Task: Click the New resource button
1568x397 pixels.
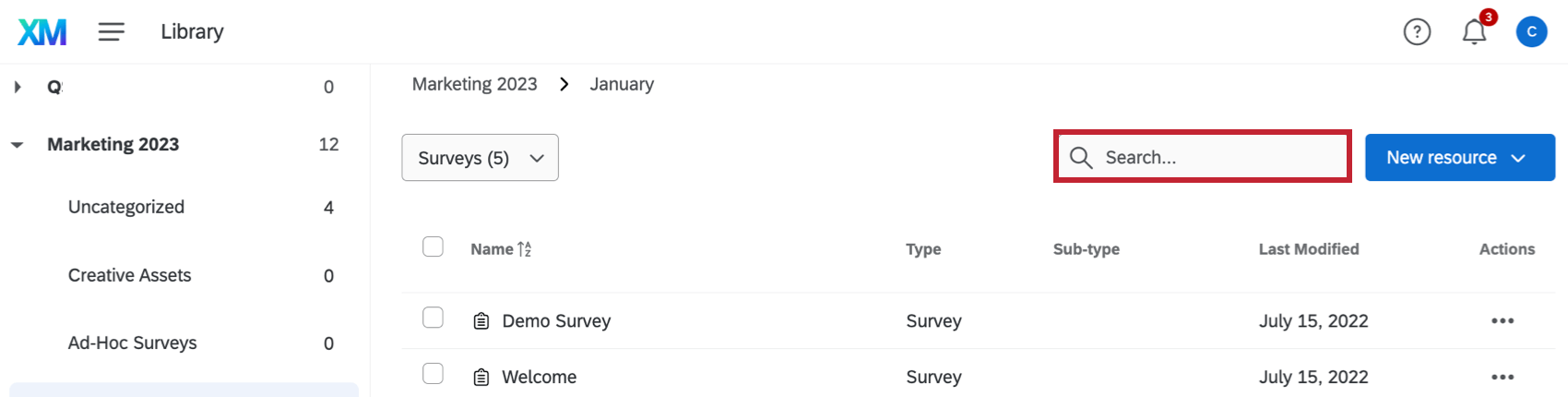Action: (1459, 158)
